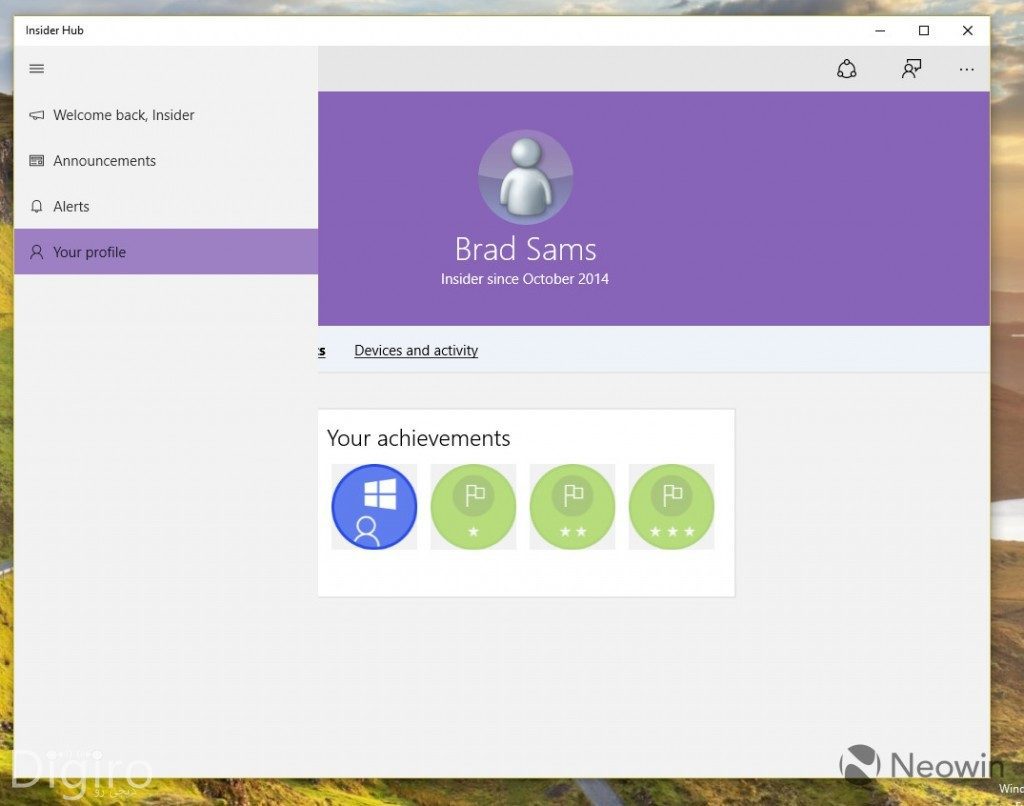Click the megaphone icon beside Welcome back

coord(37,116)
